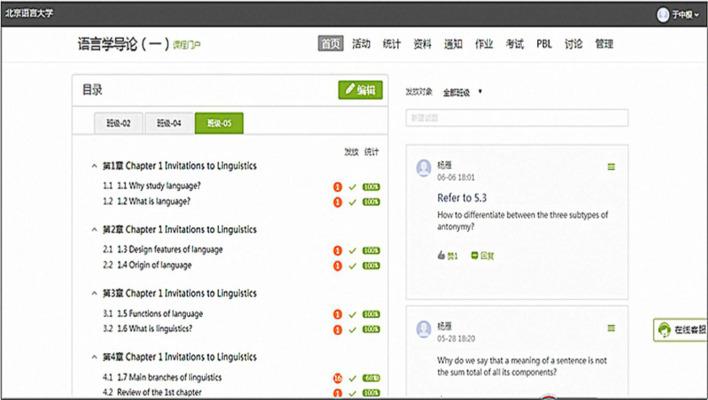Click the green 编辑 edit button
Screen dimensions: 708x400
(360, 90)
